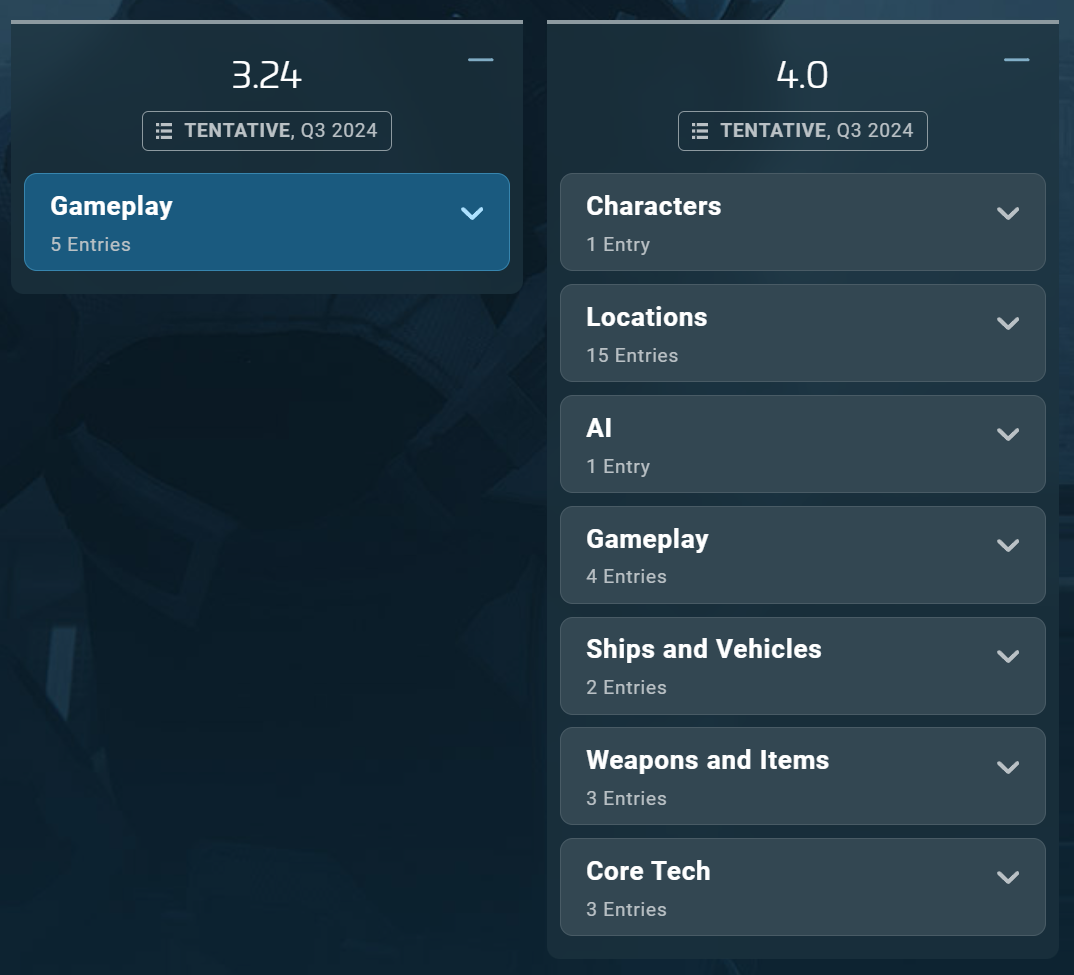Expand the Locations chevron

click(x=1008, y=323)
